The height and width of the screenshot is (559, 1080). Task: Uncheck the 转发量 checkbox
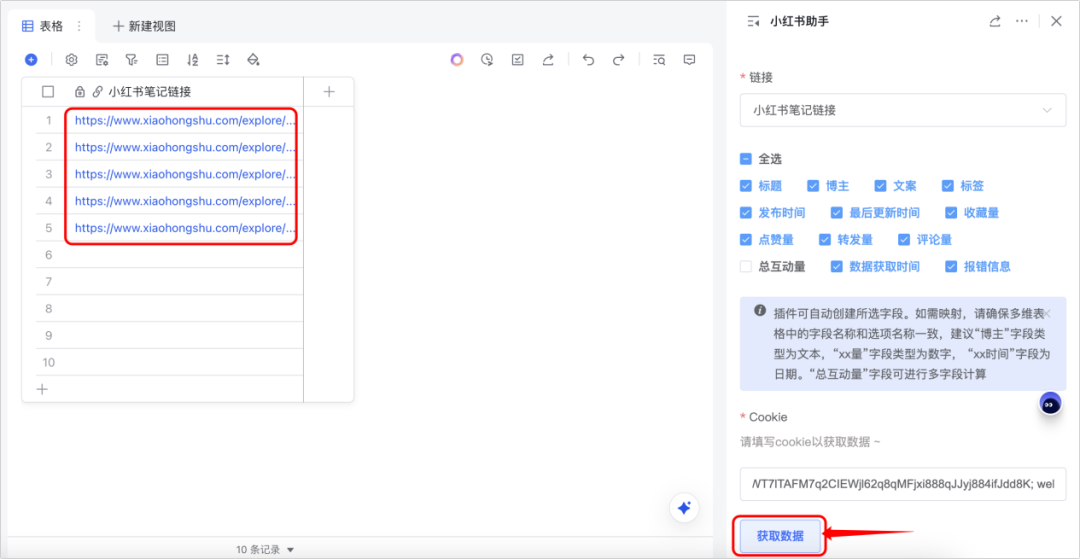click(824, 240)
